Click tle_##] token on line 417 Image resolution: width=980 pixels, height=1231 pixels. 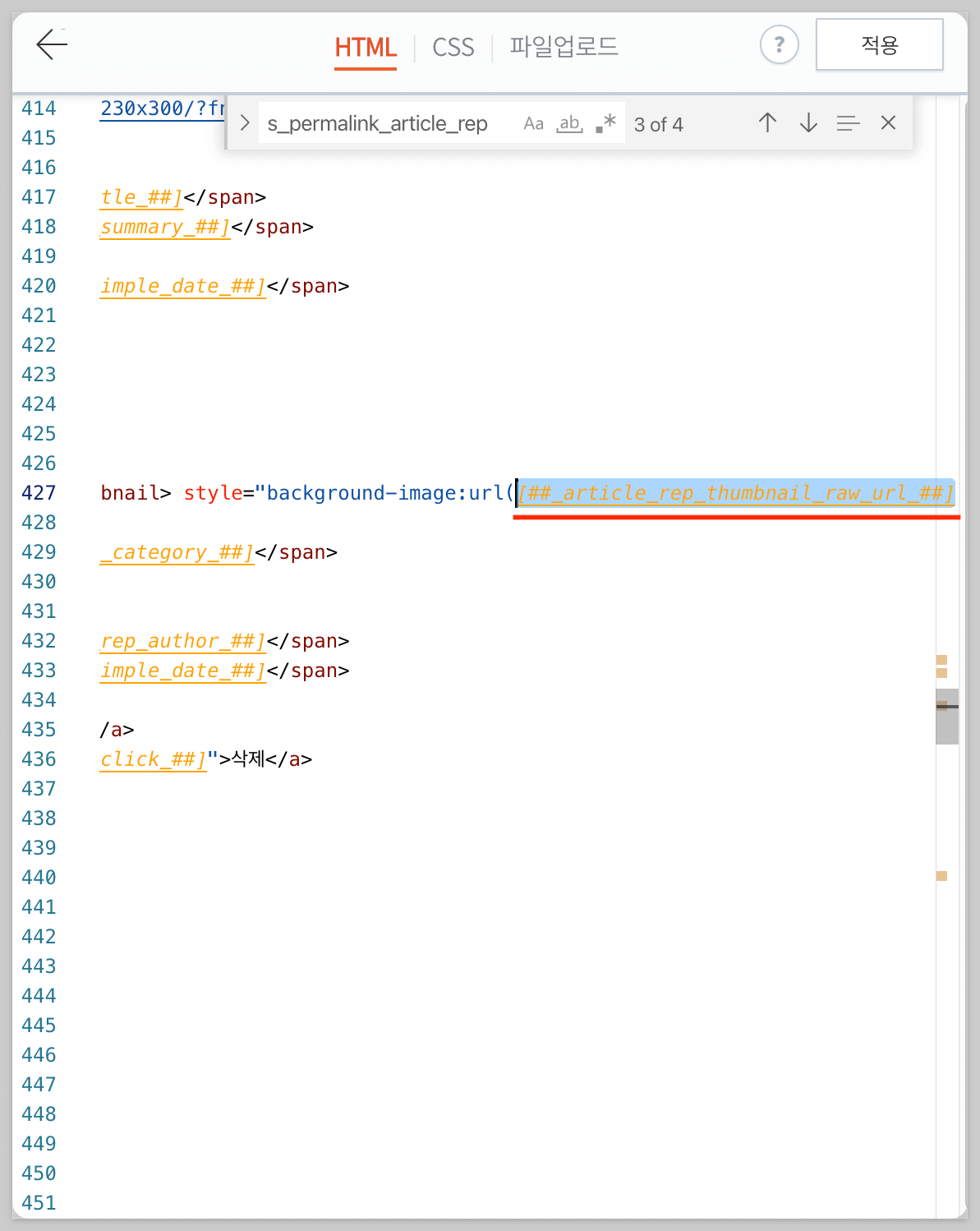click(141, 197)
